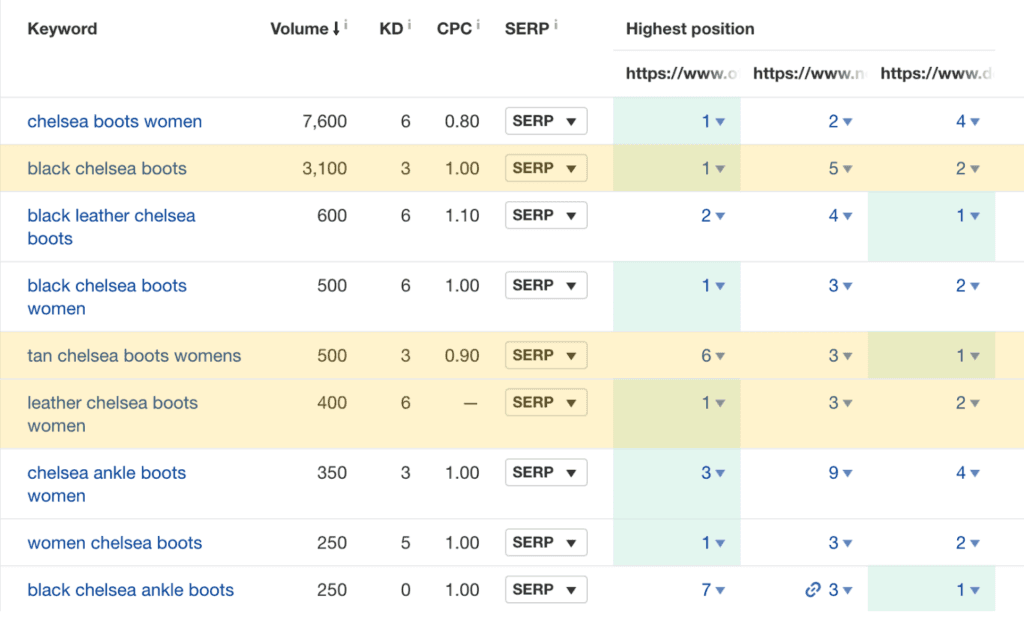Sort by the Keyword column header
The height and width of the screenshot is (629, 1024).
62,29
